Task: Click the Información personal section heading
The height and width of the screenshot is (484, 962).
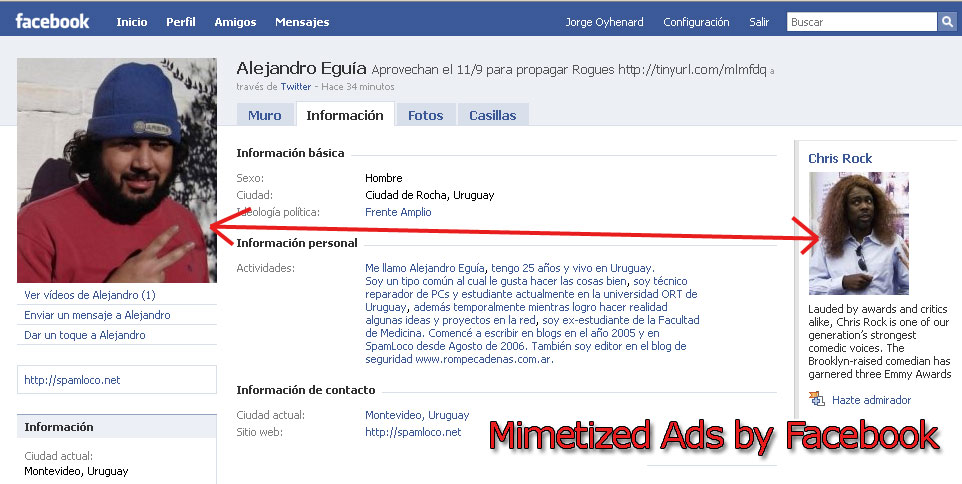Action: [297, 243]
